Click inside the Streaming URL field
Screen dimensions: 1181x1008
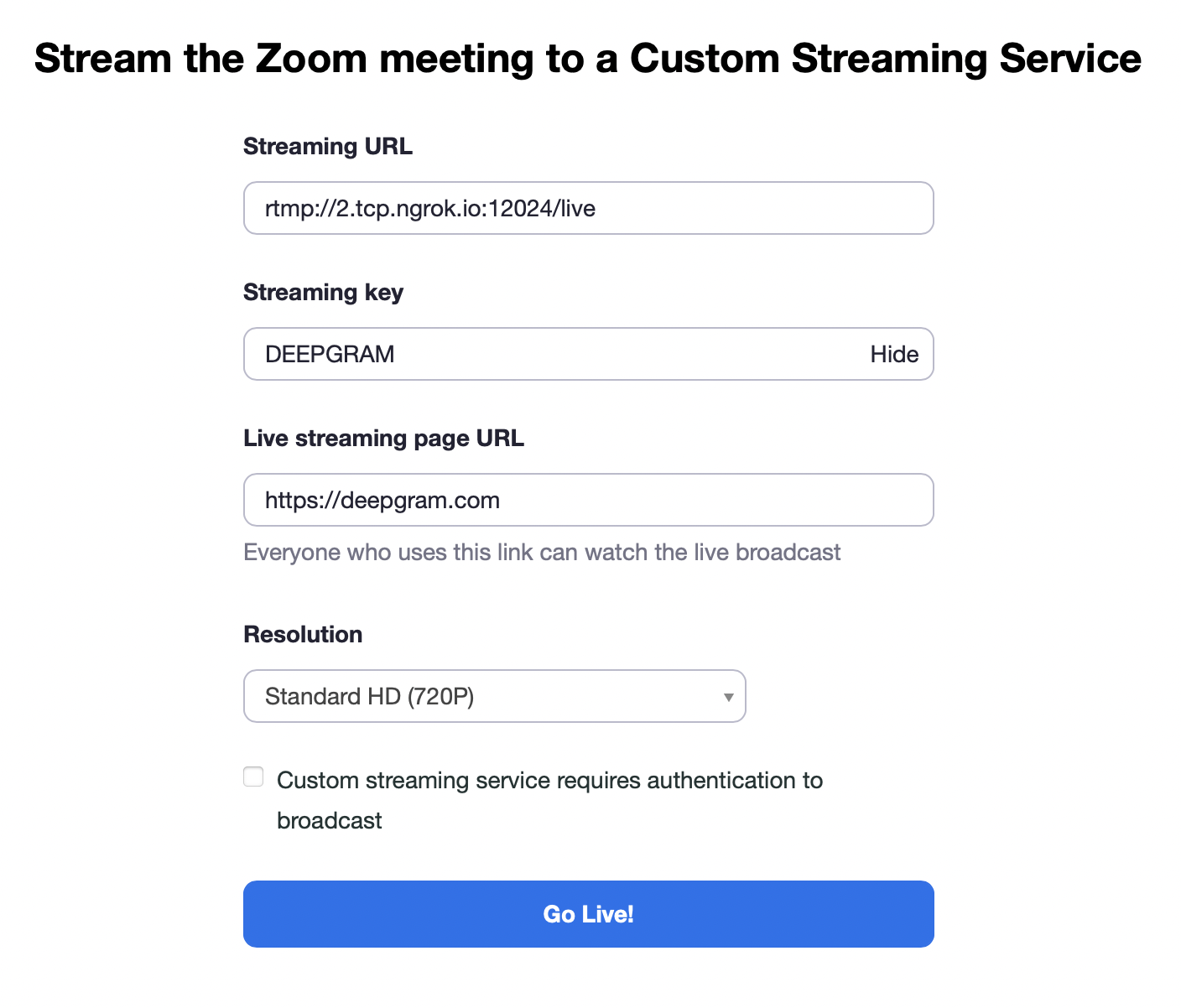588,208
